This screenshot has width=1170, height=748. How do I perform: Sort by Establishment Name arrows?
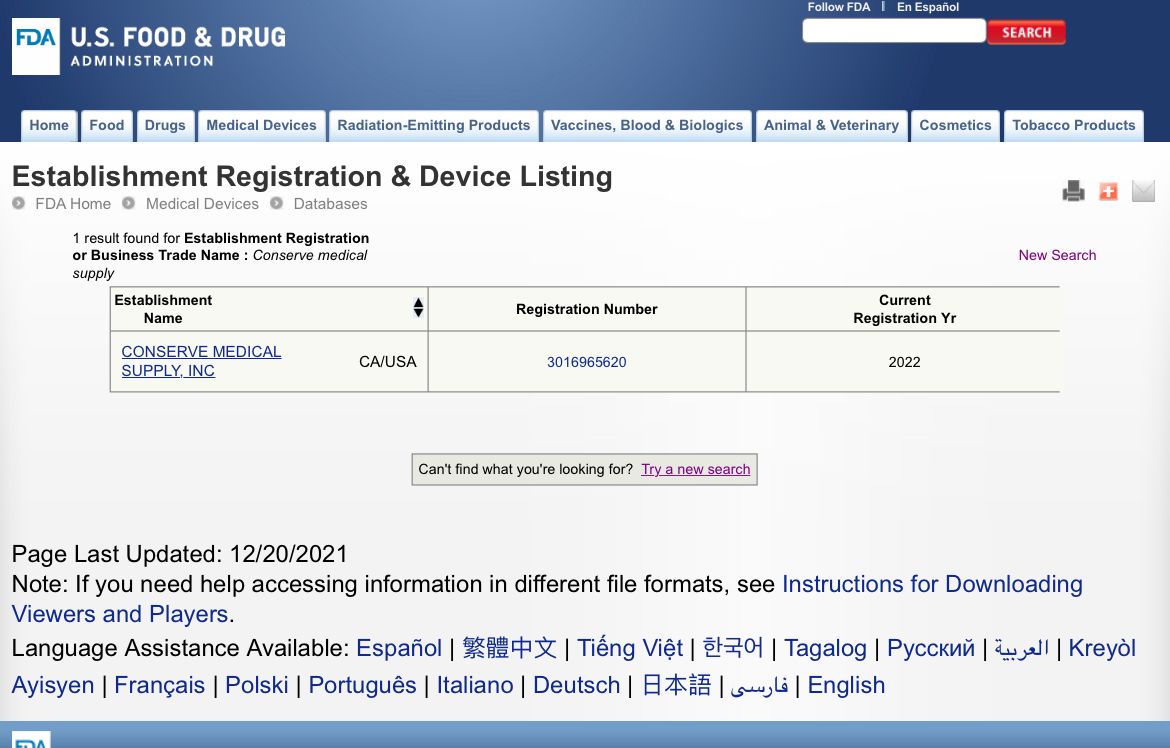[418, 308]
